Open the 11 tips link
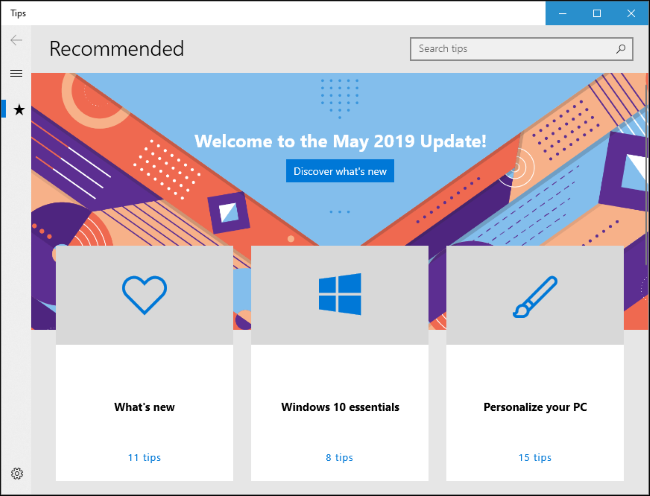The height and width of the screenshot is (496, 650). (144, 457)
